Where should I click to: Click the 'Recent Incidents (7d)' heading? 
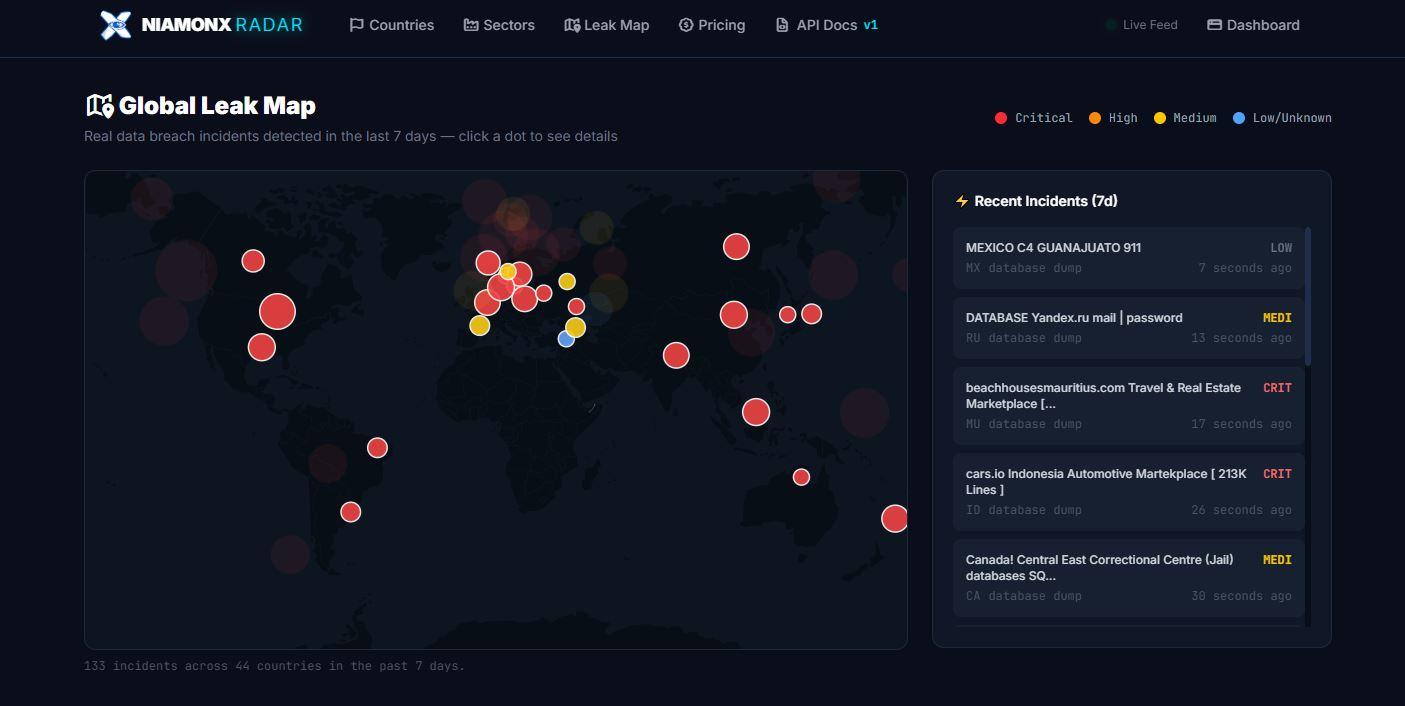(1046, 201)
